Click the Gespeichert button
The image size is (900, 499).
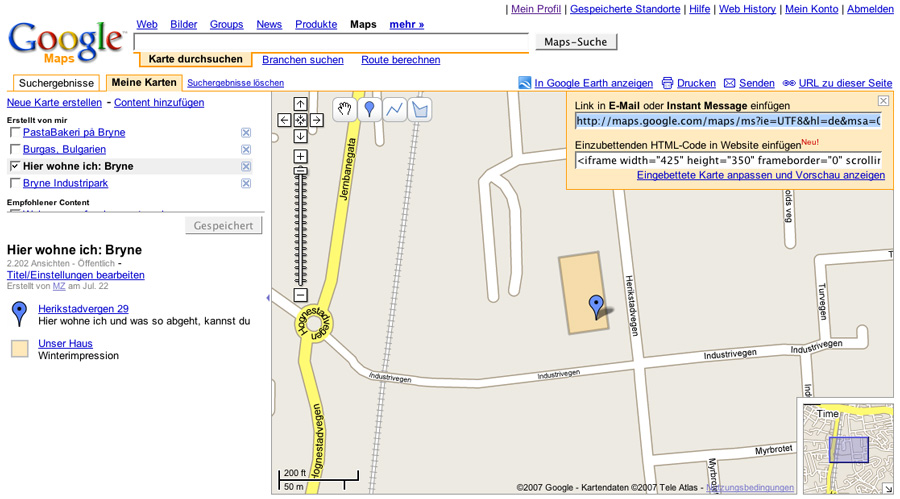tap(223, 226)
